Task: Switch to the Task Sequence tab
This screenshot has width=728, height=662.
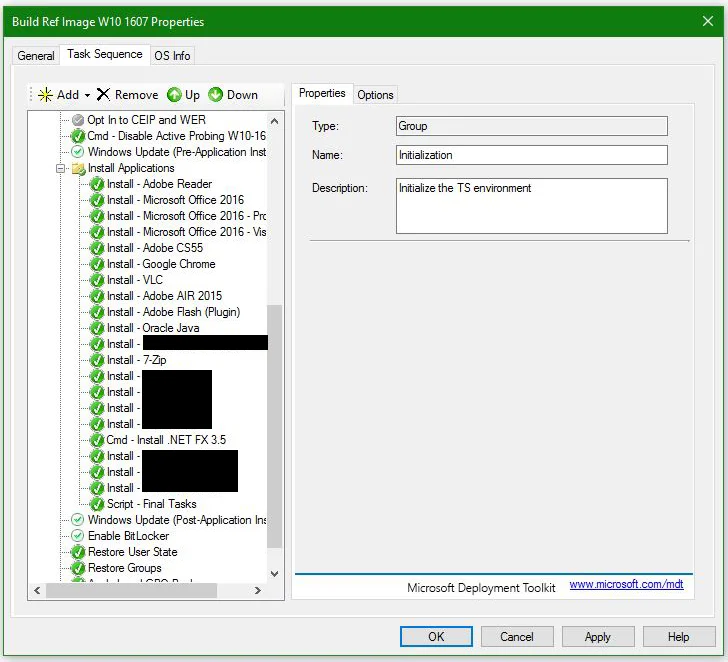Action: pyautogui.click(x=105, y=54)
